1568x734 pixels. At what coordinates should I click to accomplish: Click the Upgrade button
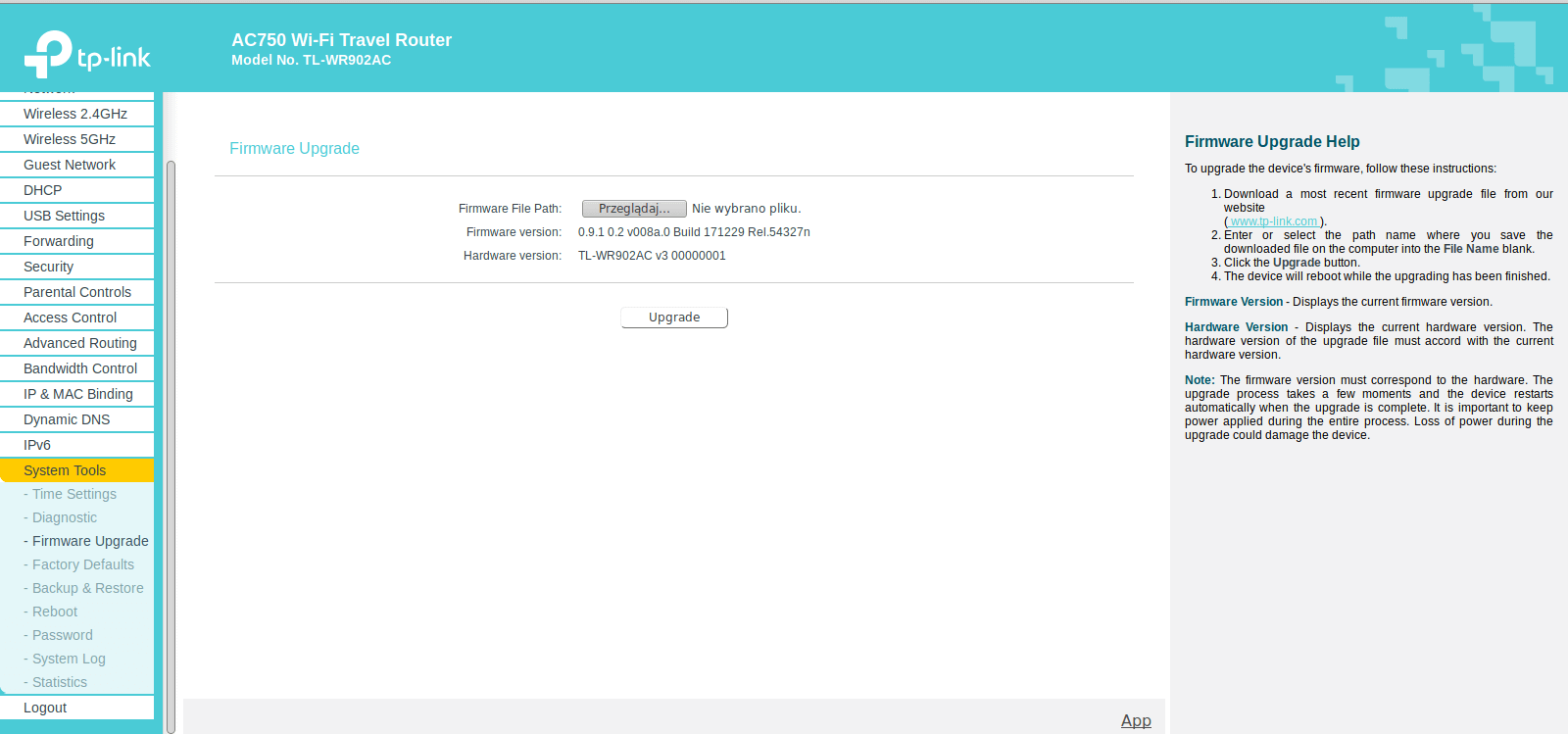click(674, 318)
